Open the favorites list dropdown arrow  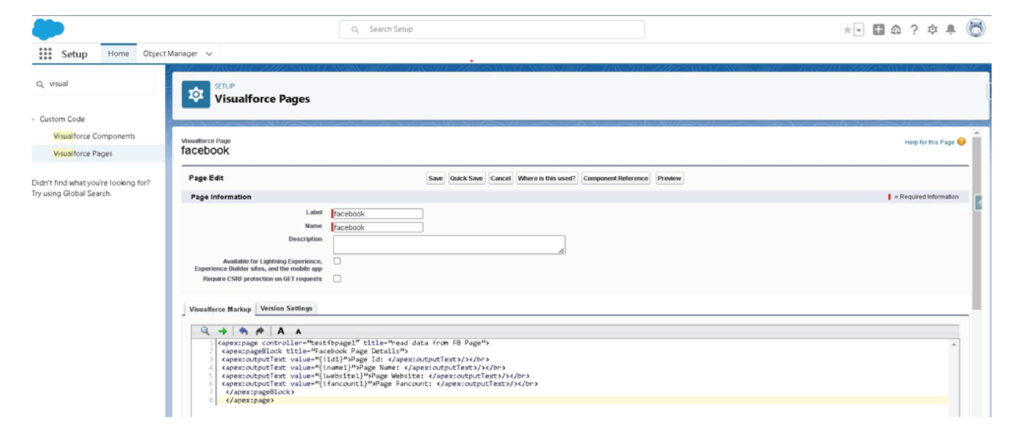tap(859, 29)
